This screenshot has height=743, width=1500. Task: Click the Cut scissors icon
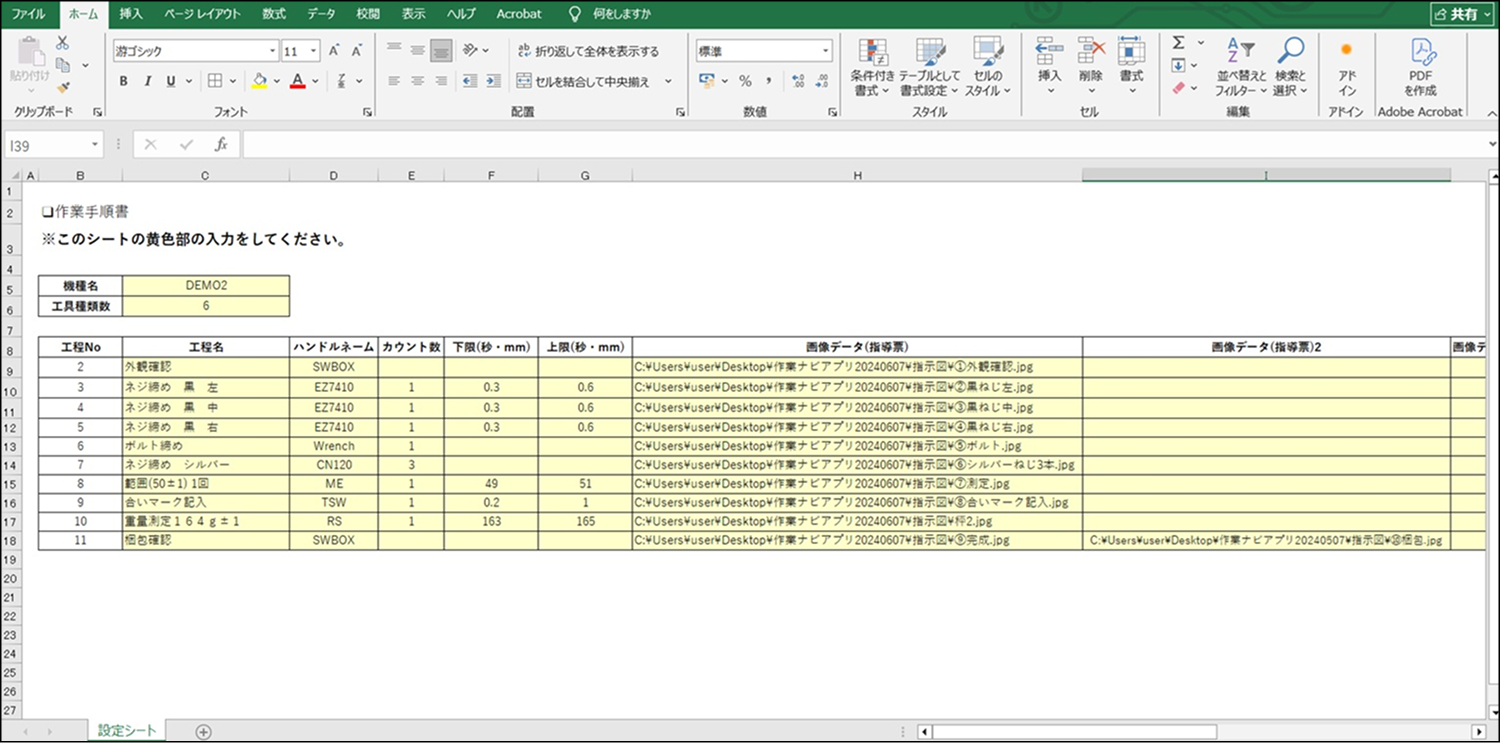62,43
